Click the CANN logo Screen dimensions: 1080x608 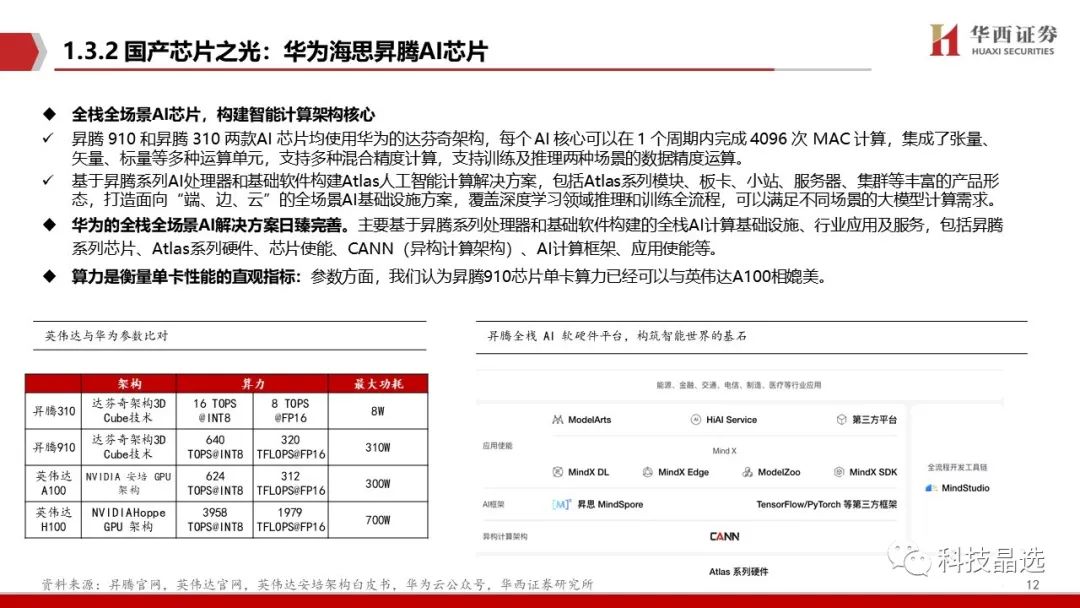tap(724, 536)
